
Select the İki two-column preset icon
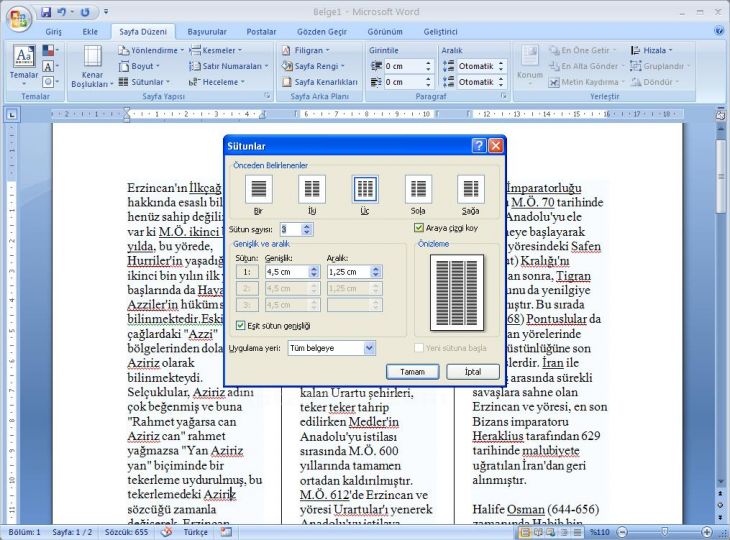pyautogui.click(x=312, y=189)
